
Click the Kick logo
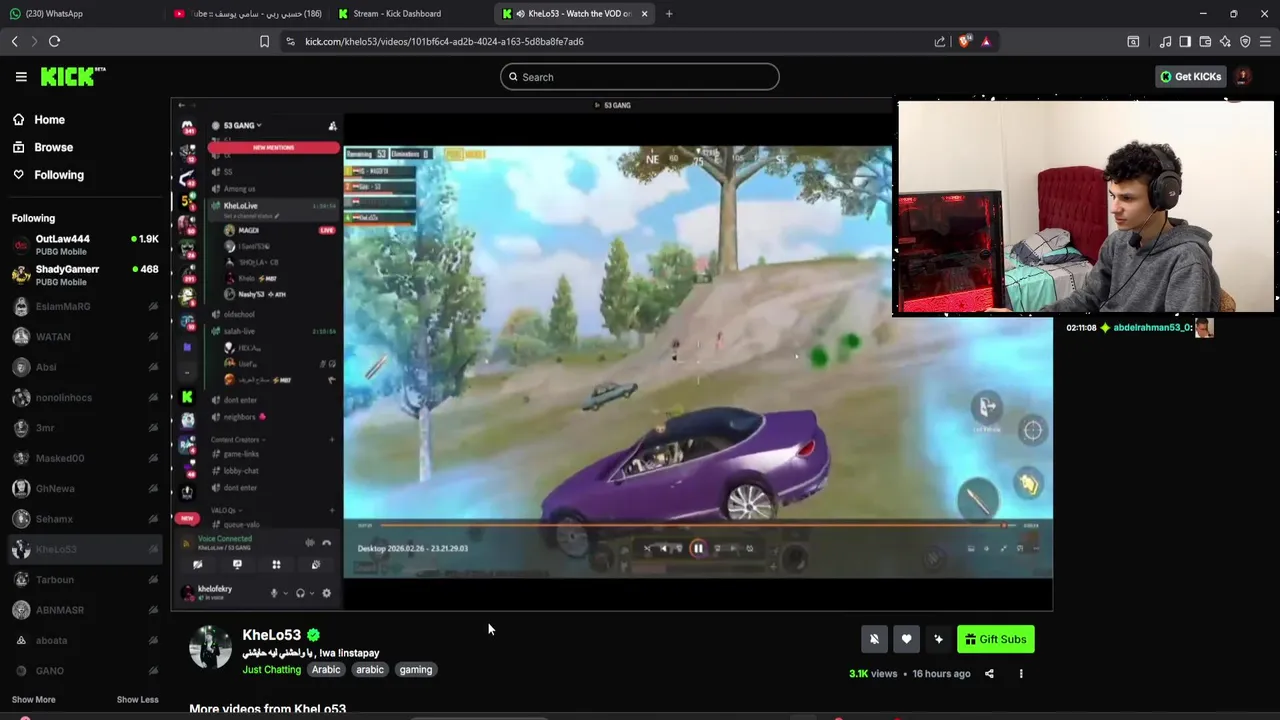(72, 76)
